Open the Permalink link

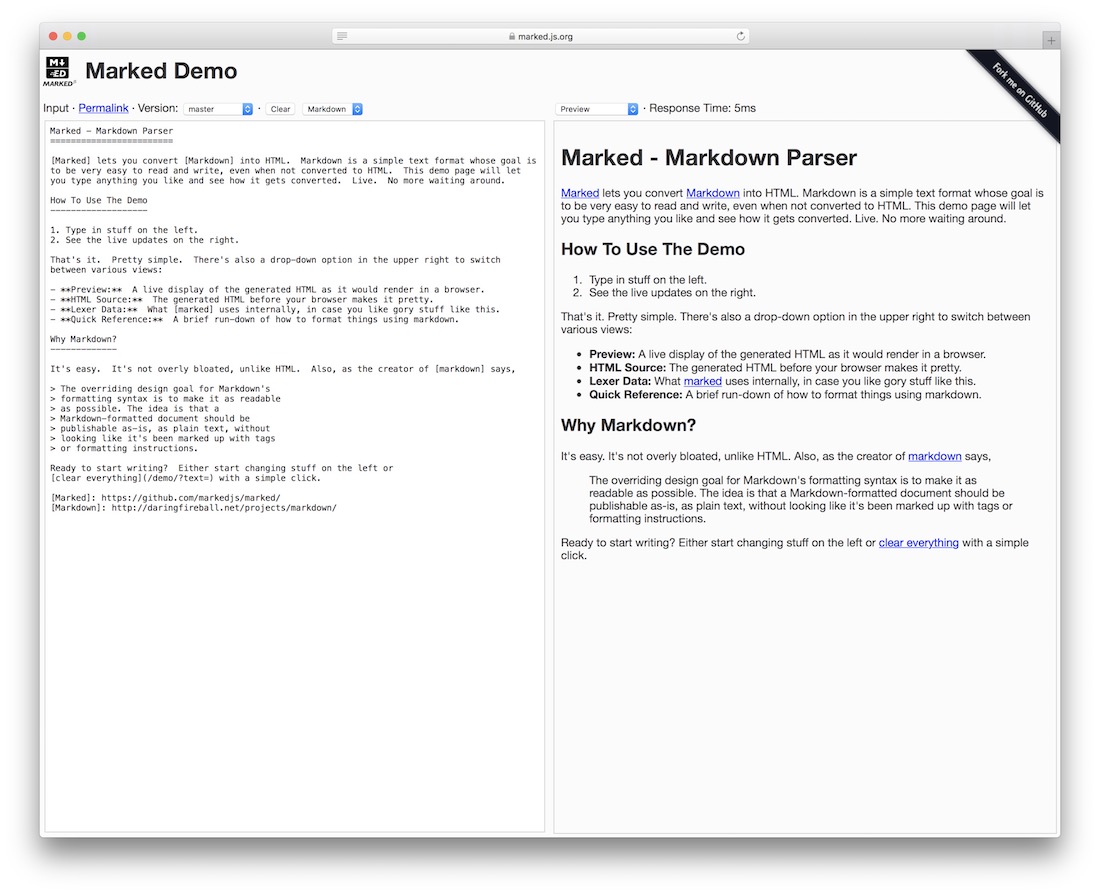tap(103, 108)
